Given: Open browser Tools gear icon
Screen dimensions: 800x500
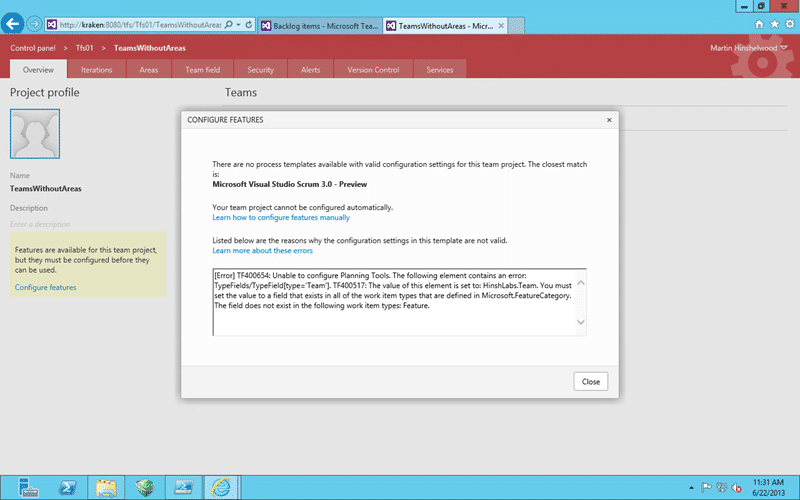Looking at the screenshot, I should click(790, 24).
